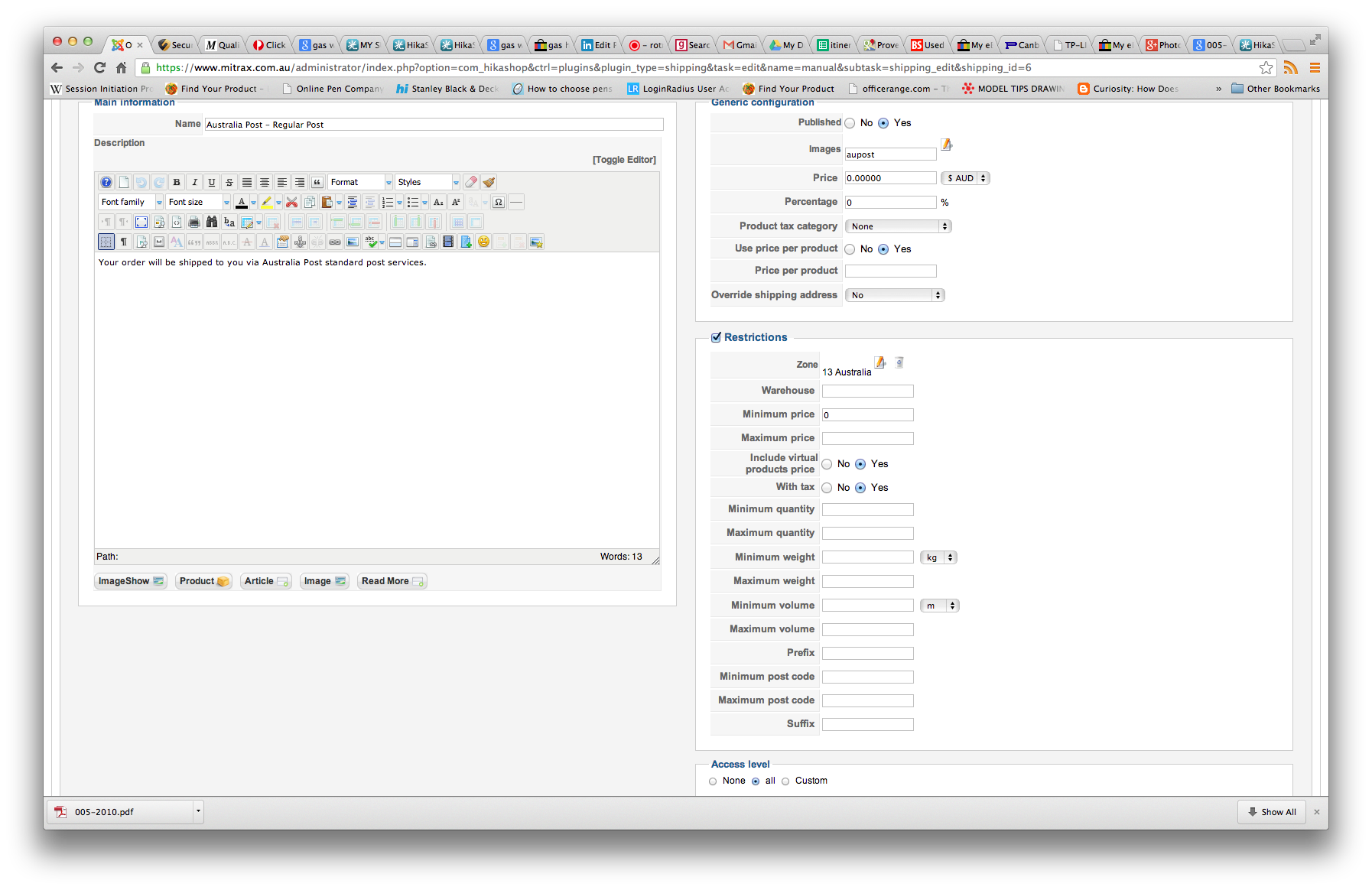This screenshot has height=890, width=1372.
Task: Set Published to No
Action: tap(850, 123)
